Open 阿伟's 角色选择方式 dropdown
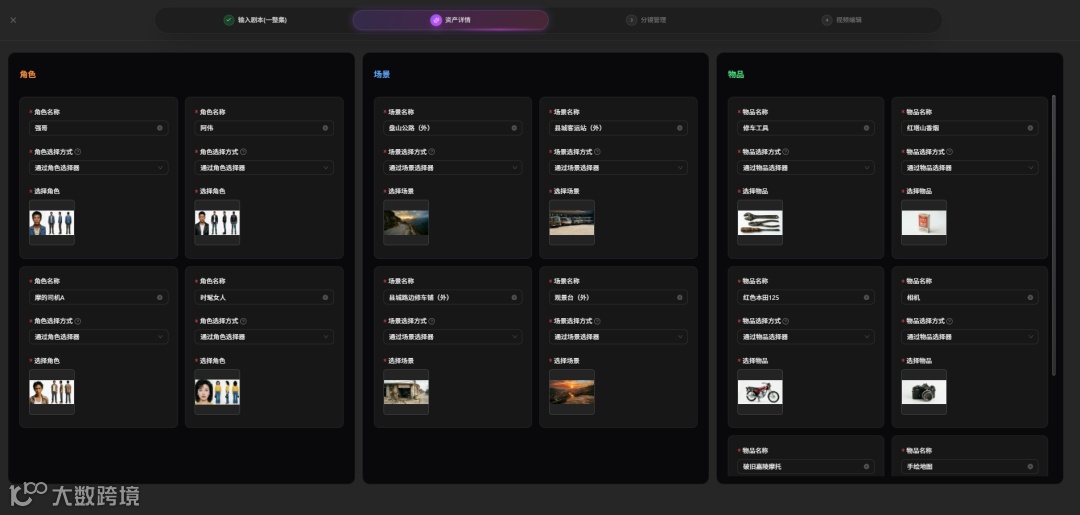Image resolution: width=1080 pixels, height=515 pixels. coord(264,167)
